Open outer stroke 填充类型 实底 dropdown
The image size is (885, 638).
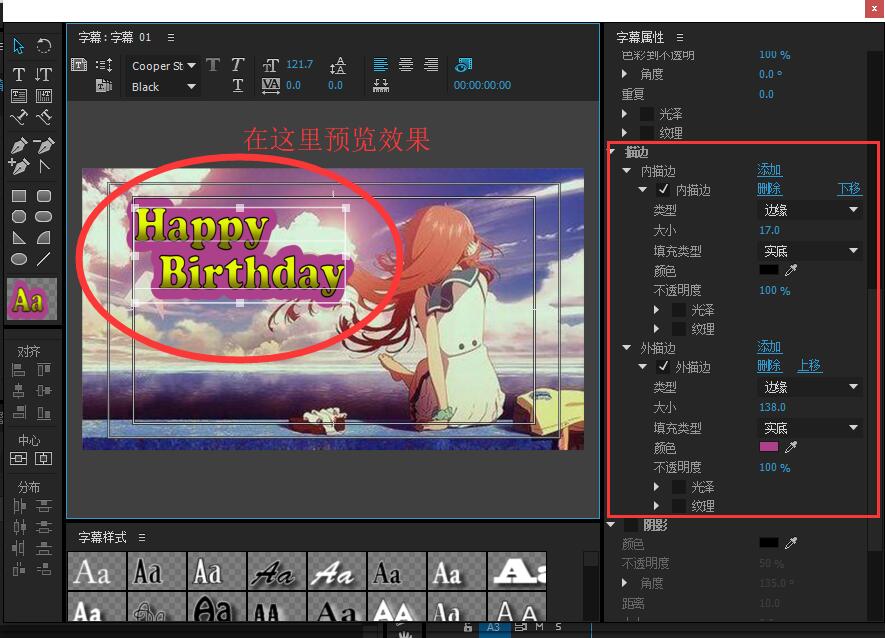pos(809,427)
